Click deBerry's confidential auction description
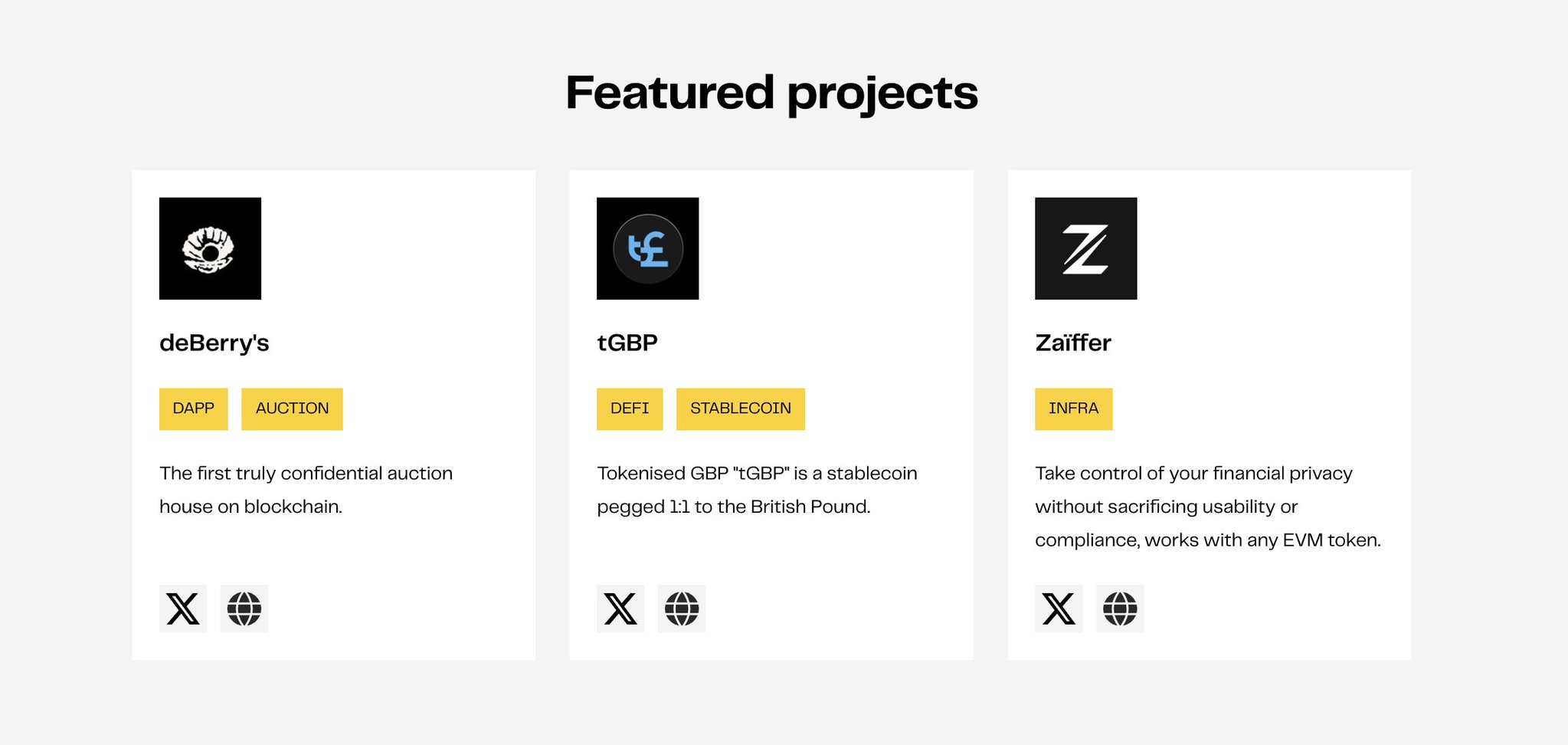This screenshot has width=1568, height=745. pos(306,490)
